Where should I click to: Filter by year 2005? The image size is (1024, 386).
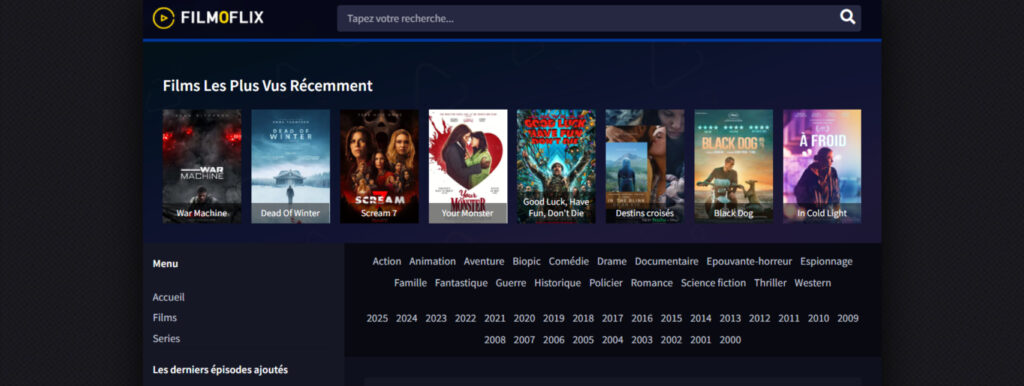[583, 340]
